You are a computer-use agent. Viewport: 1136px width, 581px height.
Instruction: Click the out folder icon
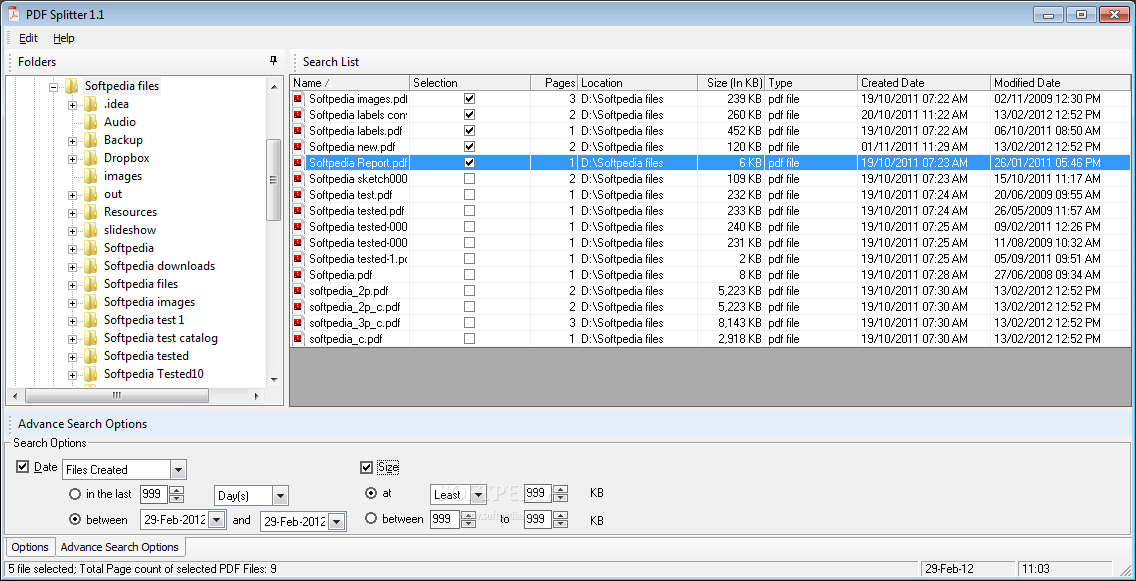tap(90, 194)
